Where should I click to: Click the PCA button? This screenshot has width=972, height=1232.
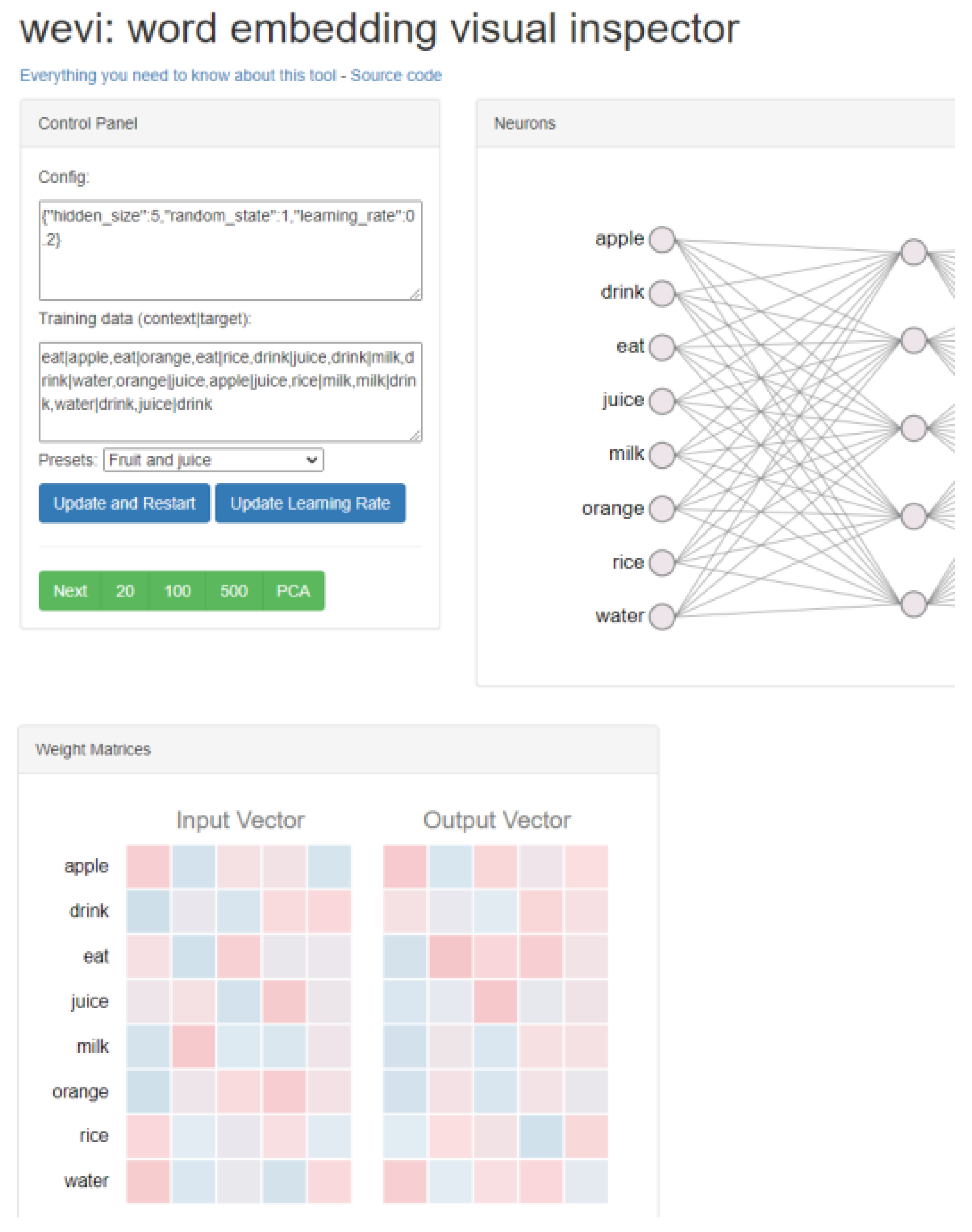pyautogui.click(x=293, y=591)
